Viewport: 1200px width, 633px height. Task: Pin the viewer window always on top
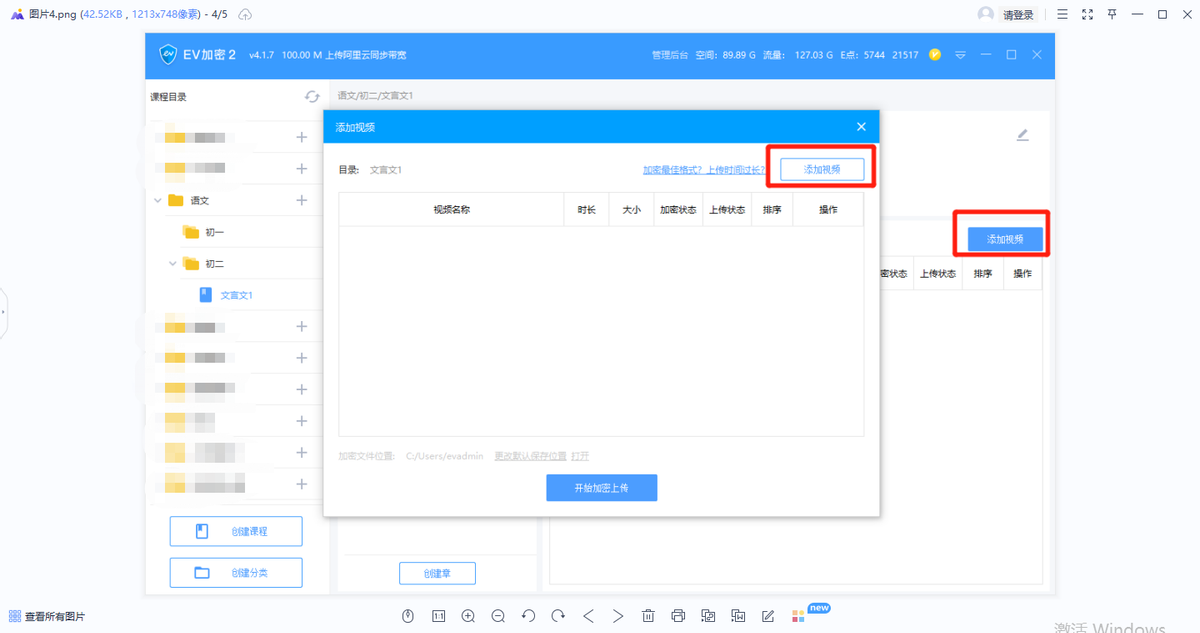point(1112,14)
